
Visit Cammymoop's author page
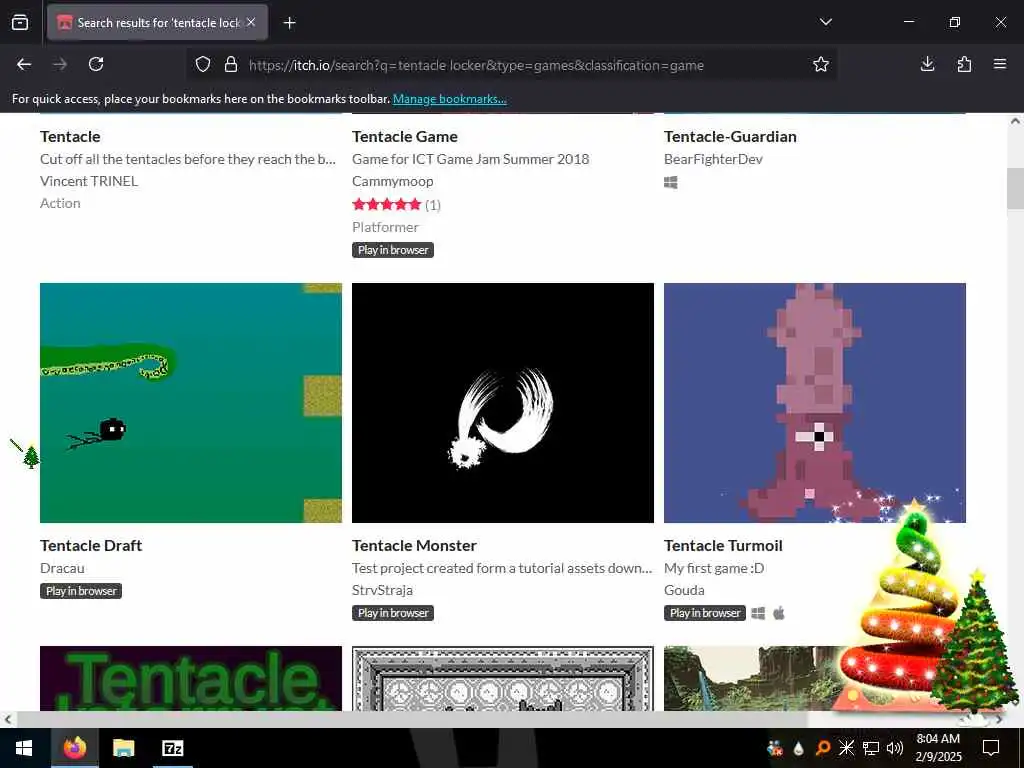coord(392,181)
